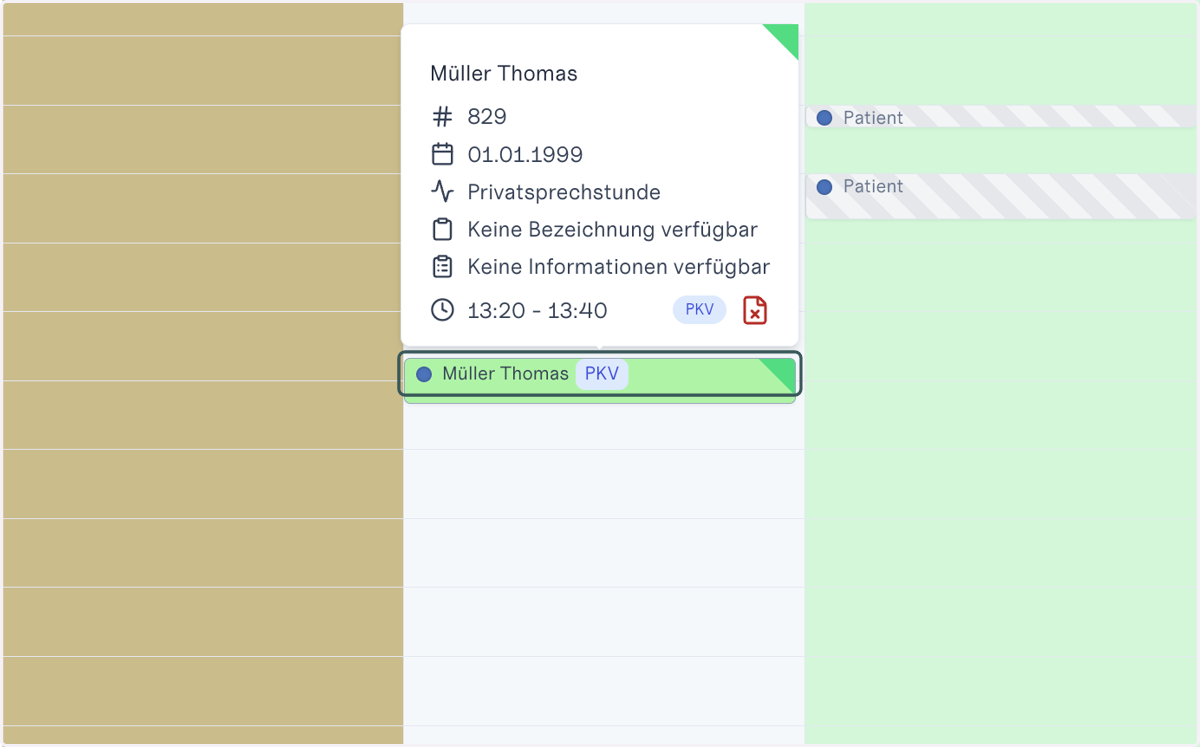Image resolution: width=1200 pixels, height=747 pixels.
Task: Click the checklist icon beside Keine Informationen
Action: point(442,267)
